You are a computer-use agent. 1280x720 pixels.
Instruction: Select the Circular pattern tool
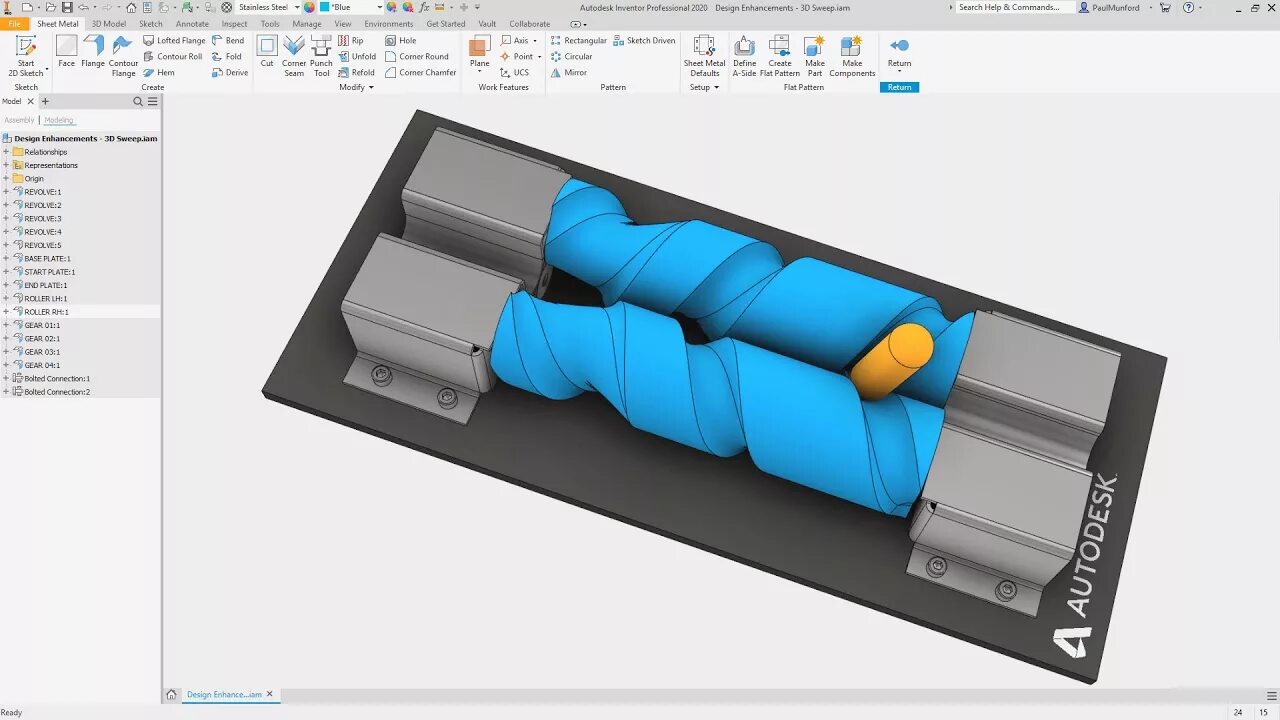(x=571, y=57)
